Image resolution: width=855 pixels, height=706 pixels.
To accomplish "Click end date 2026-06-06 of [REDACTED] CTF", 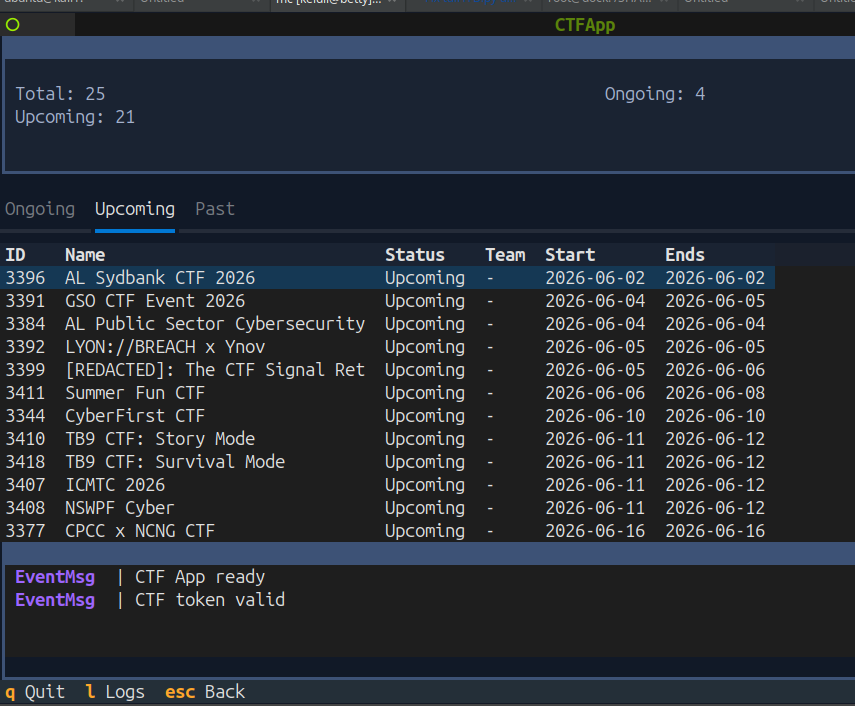I will point(715,370).
